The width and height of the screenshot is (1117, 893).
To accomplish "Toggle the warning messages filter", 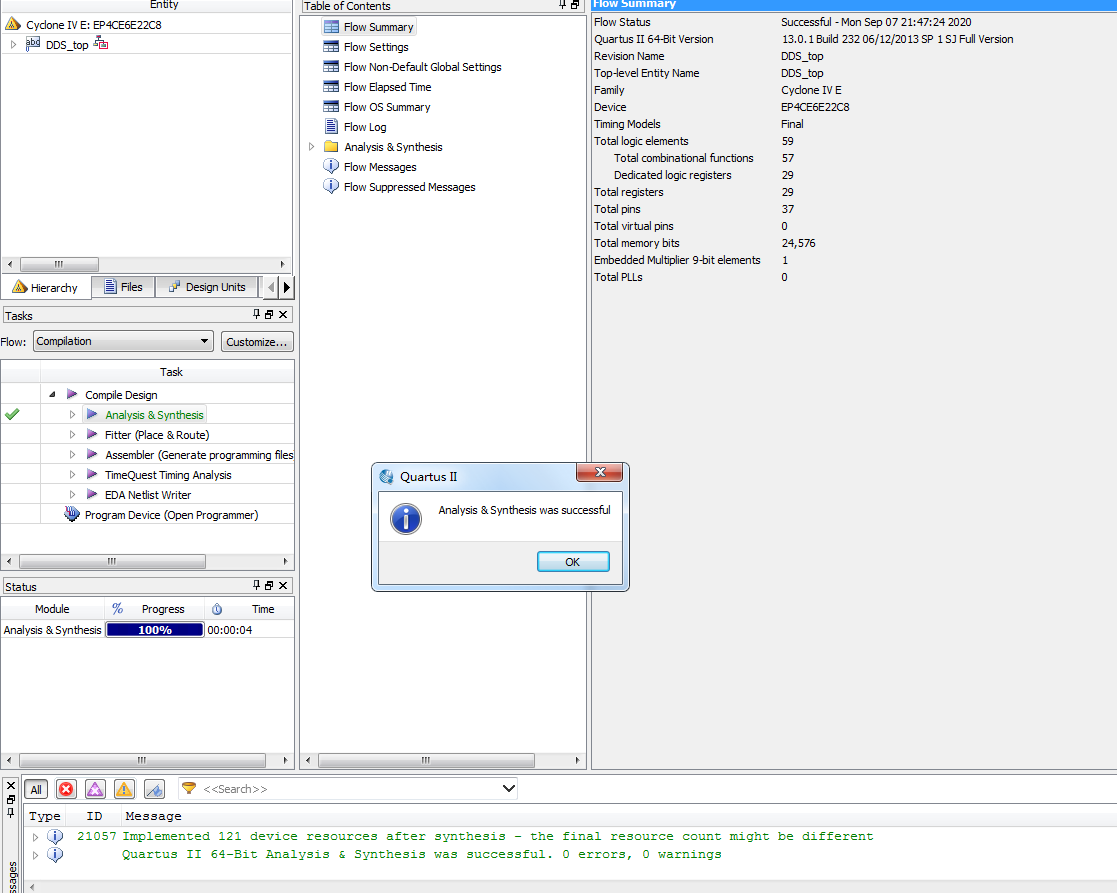I will click(124, 789).
